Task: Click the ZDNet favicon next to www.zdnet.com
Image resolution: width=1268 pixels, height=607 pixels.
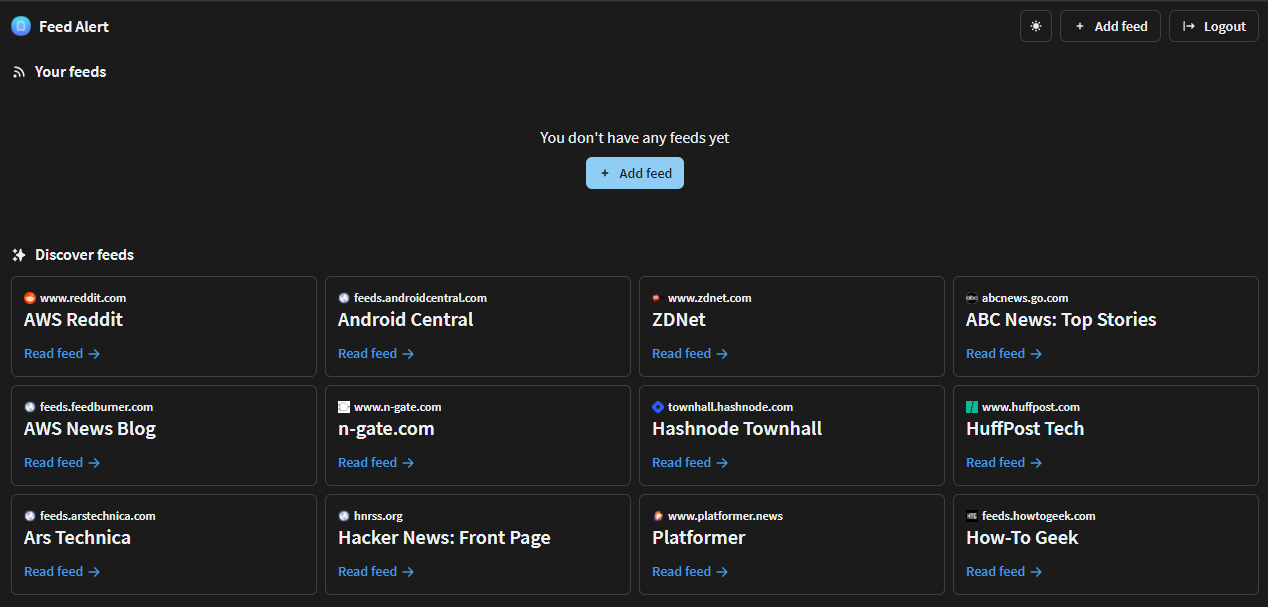Action: (x=657, y=298)
